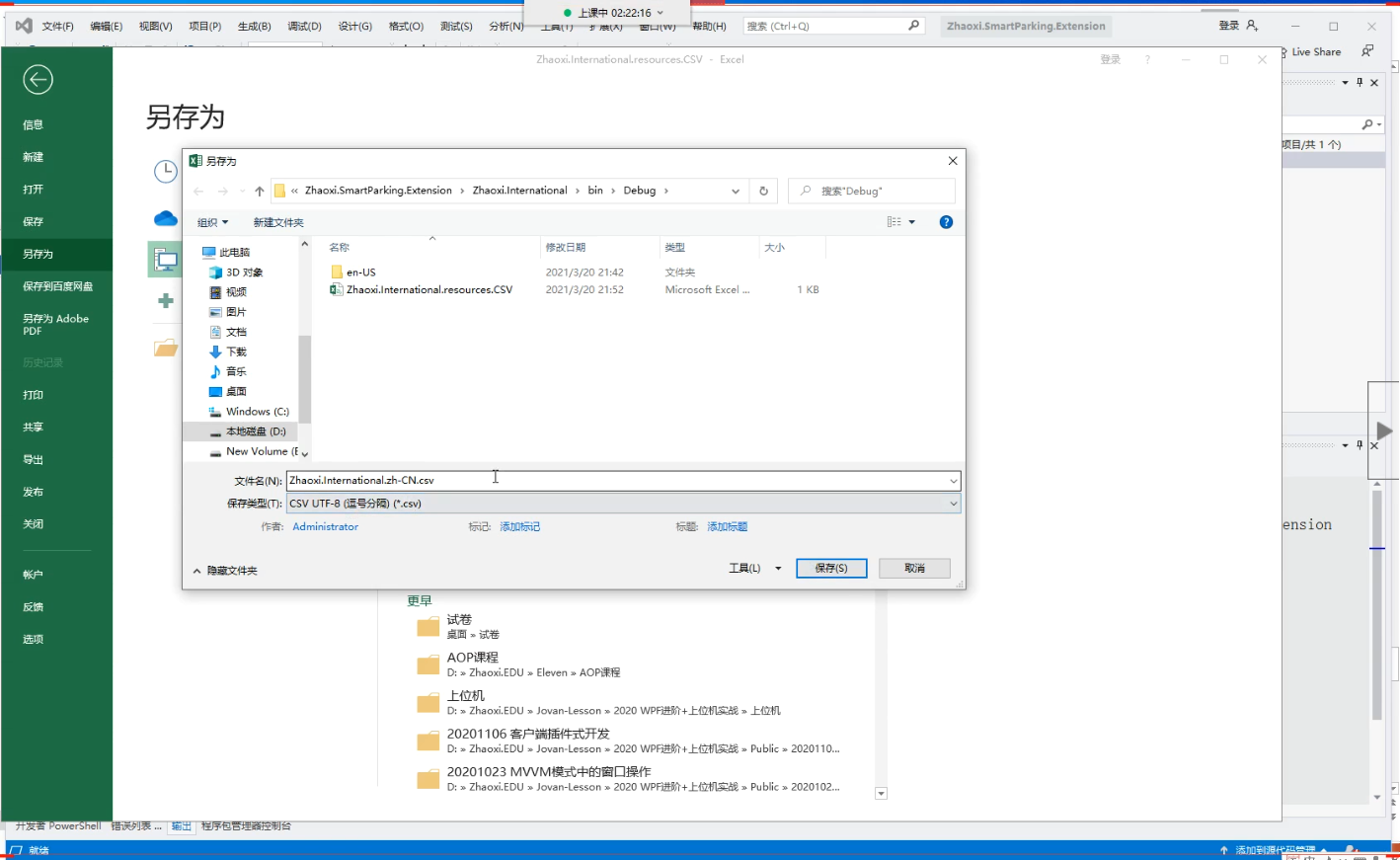1400x860 pixels.
Task: Open the recent locations dropdown arrow
Action: pyautogui.click(x=242, y=192)
